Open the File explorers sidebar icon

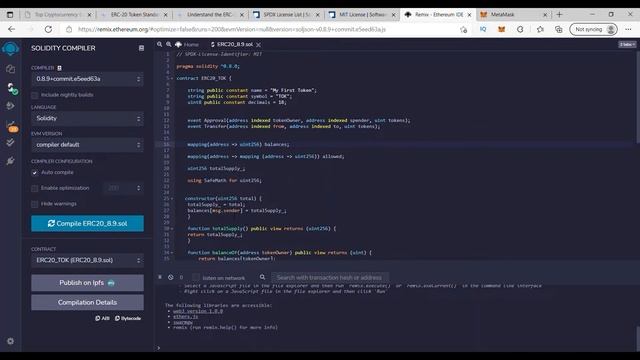11,69
